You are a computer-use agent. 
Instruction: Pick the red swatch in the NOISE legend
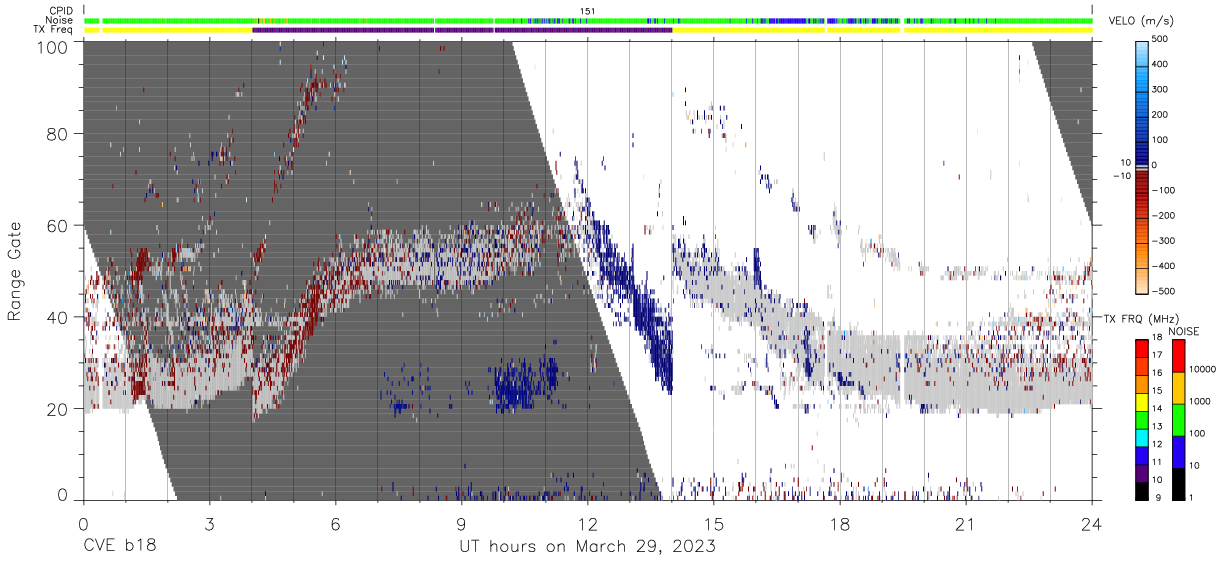tap(1179, 356)
